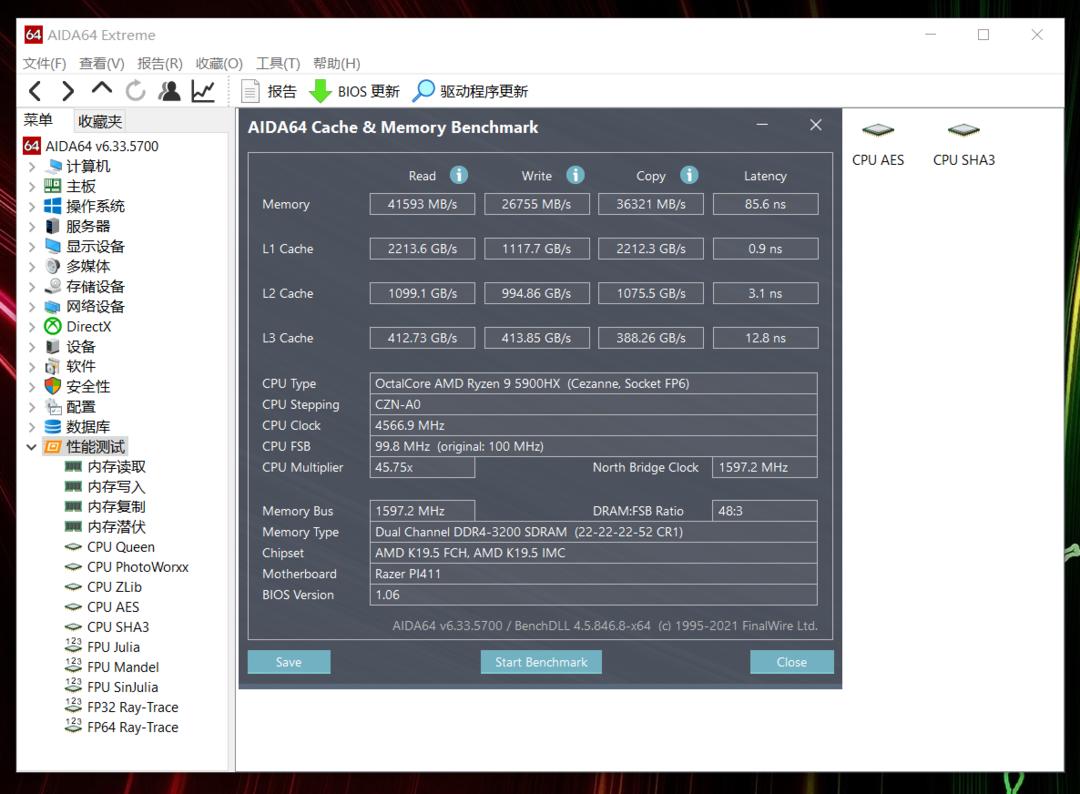Click 驱动程序更新 driver update button
The width and height of the screenshot is (1080, 794).
pyautogui.click(x=470, y=91)
